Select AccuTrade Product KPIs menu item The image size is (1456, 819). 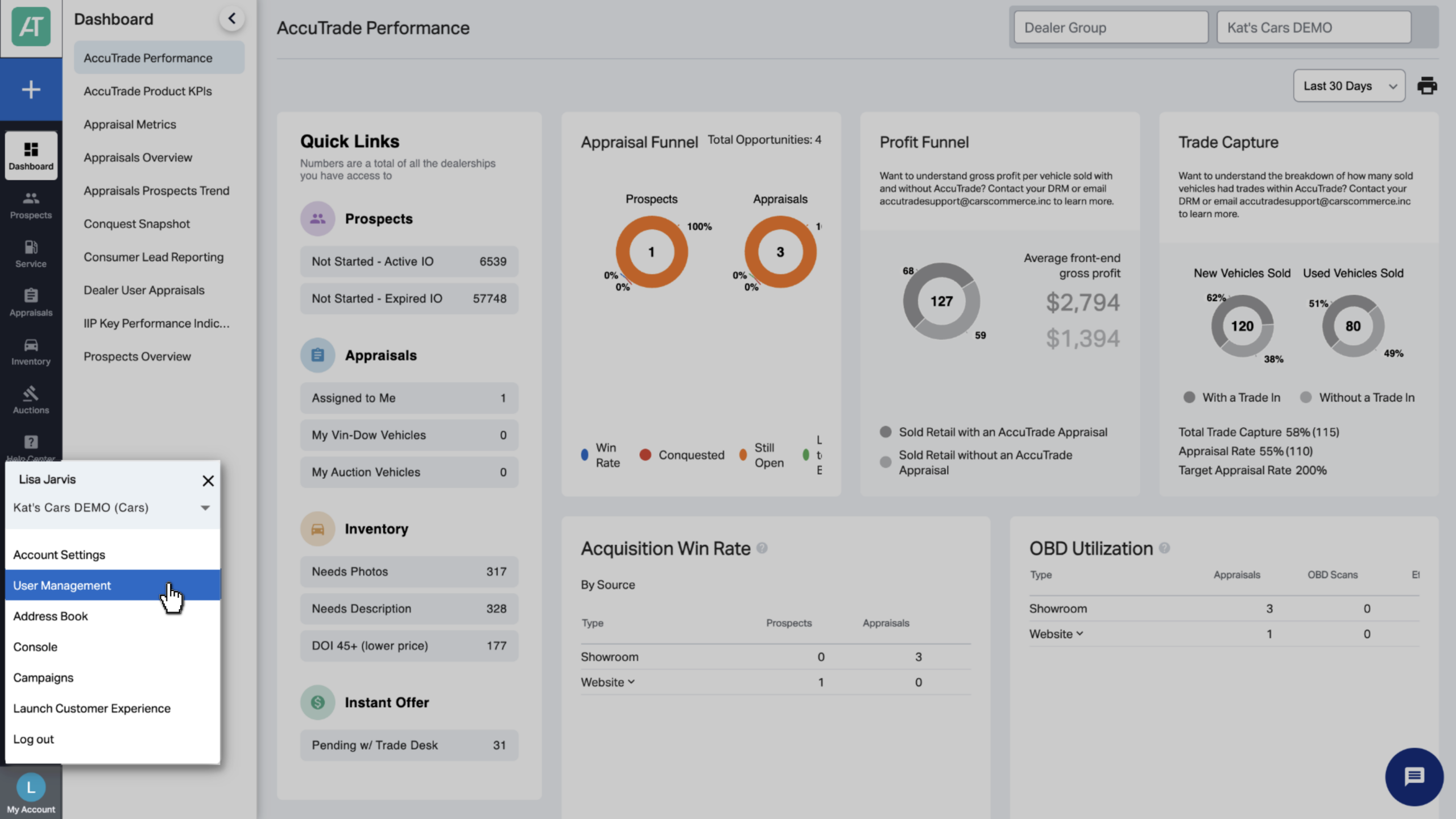[x=159, y=91]
